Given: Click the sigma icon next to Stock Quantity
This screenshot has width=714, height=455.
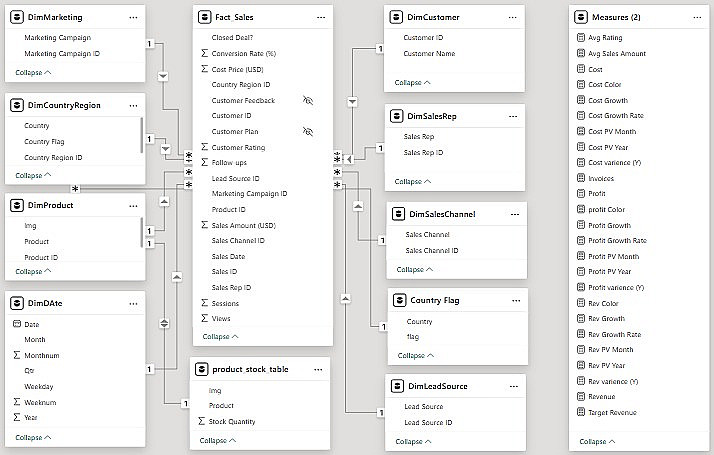Looking at the screenshot, I should 203,421.
